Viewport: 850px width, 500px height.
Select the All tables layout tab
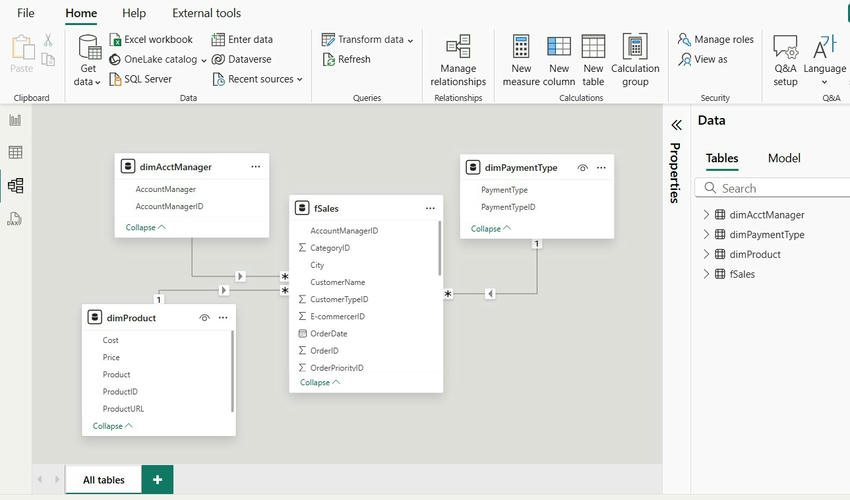104,479
